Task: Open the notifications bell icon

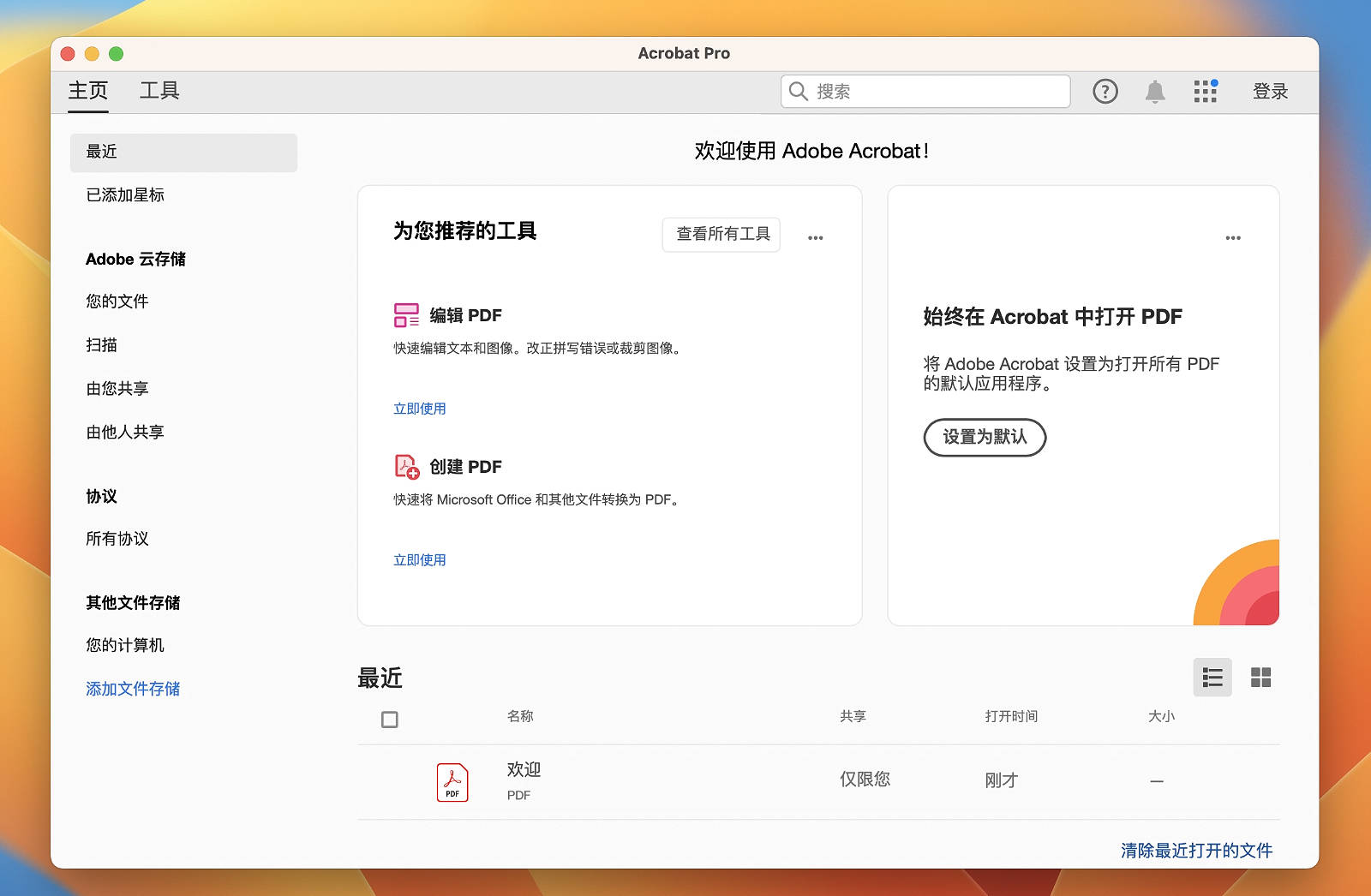Action: pos(1155,91)
